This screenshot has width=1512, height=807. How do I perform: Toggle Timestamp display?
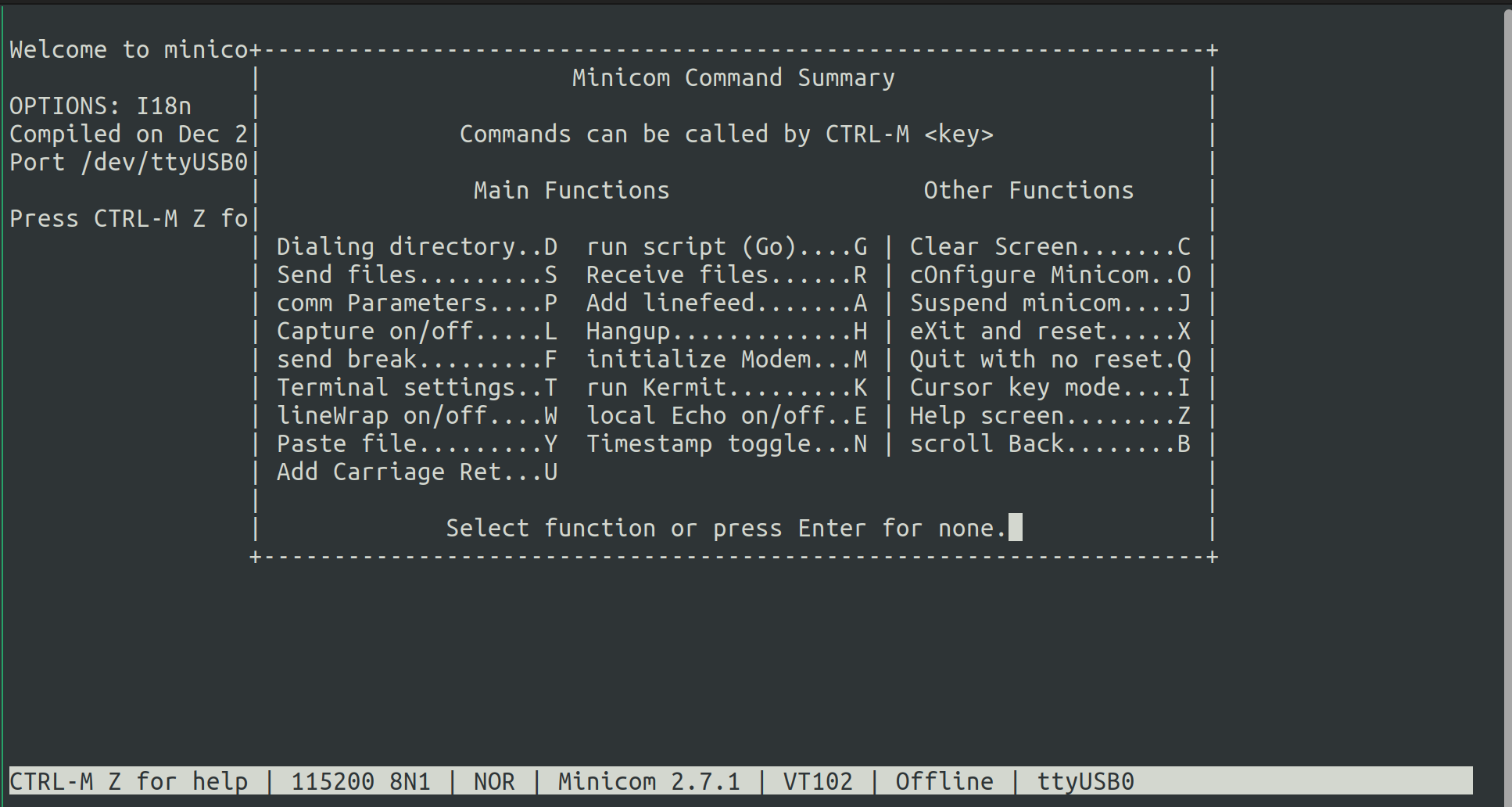(x=726, y=443)
